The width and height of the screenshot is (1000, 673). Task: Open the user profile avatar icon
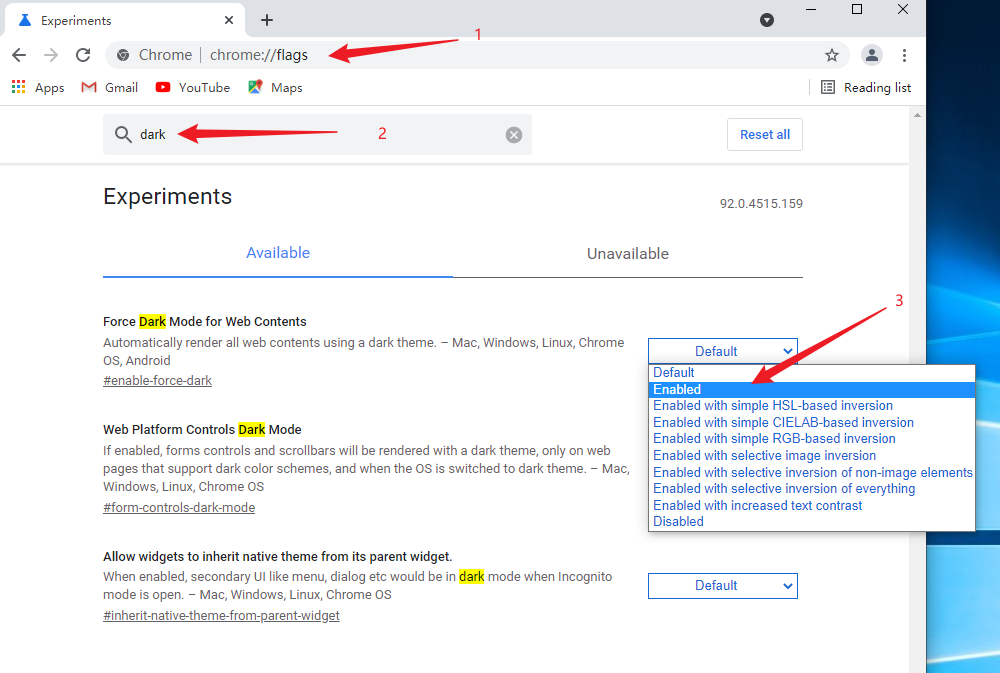coord(872,55)
